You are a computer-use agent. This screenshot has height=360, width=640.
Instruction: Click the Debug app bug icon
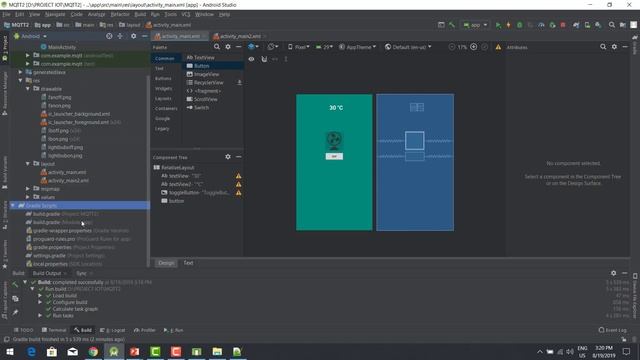tap(519, 25)
